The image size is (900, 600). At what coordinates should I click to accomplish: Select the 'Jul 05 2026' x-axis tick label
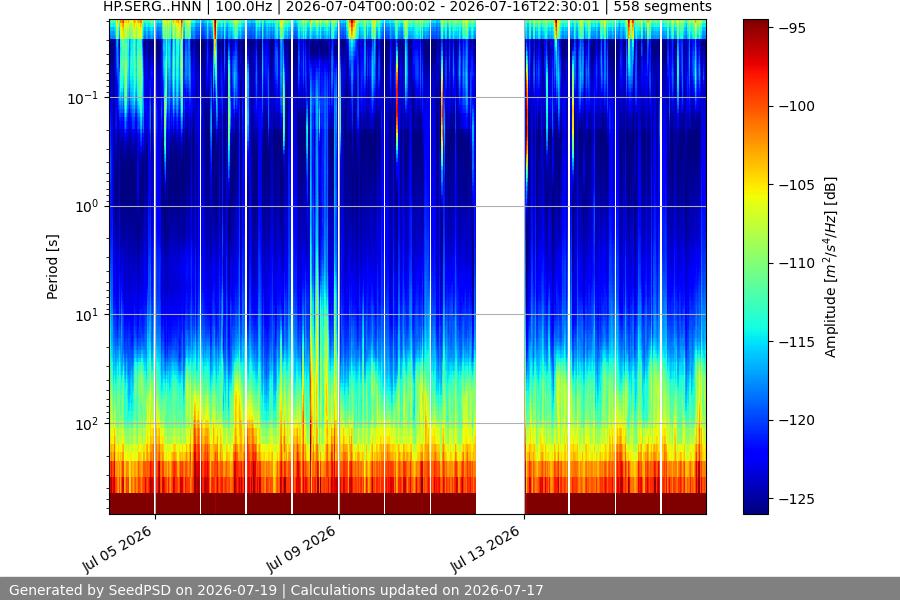[117, 549]
